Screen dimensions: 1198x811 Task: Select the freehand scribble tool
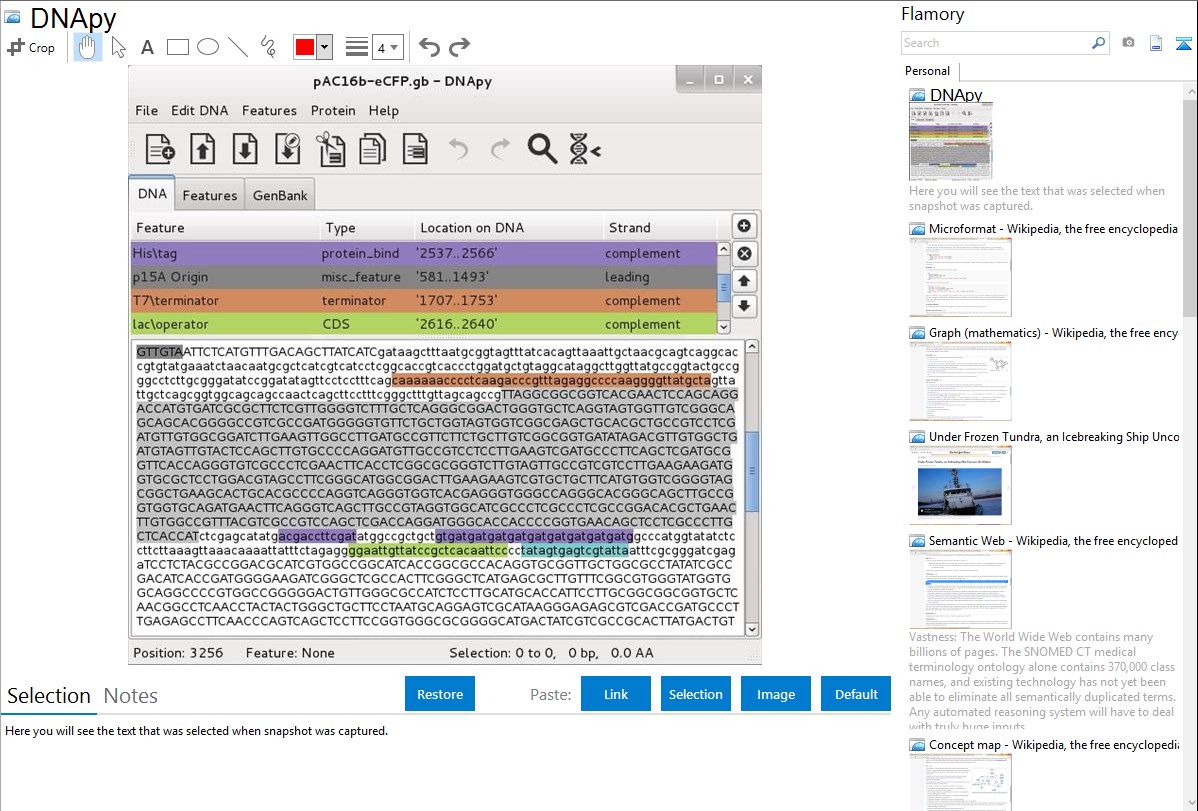[268, 47]
